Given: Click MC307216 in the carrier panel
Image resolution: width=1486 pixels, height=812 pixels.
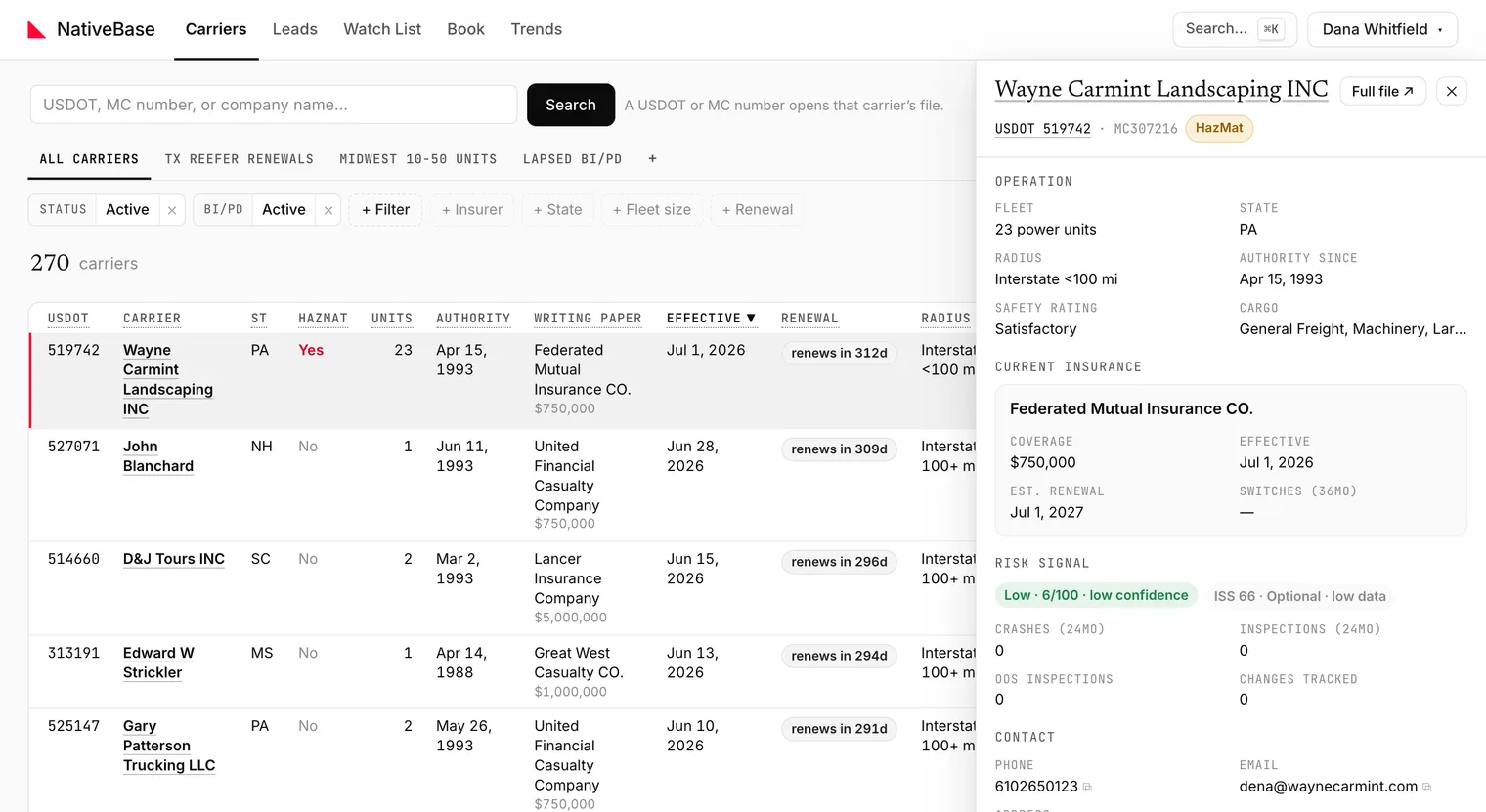Looking at the screenshot, I should tap(1146, 129).
